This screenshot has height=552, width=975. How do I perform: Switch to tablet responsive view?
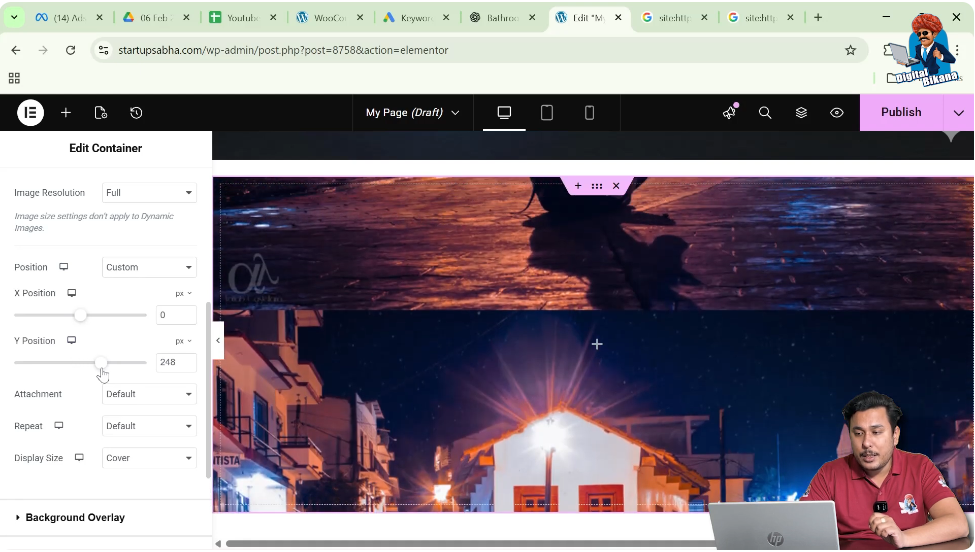(x=547, y=113)
